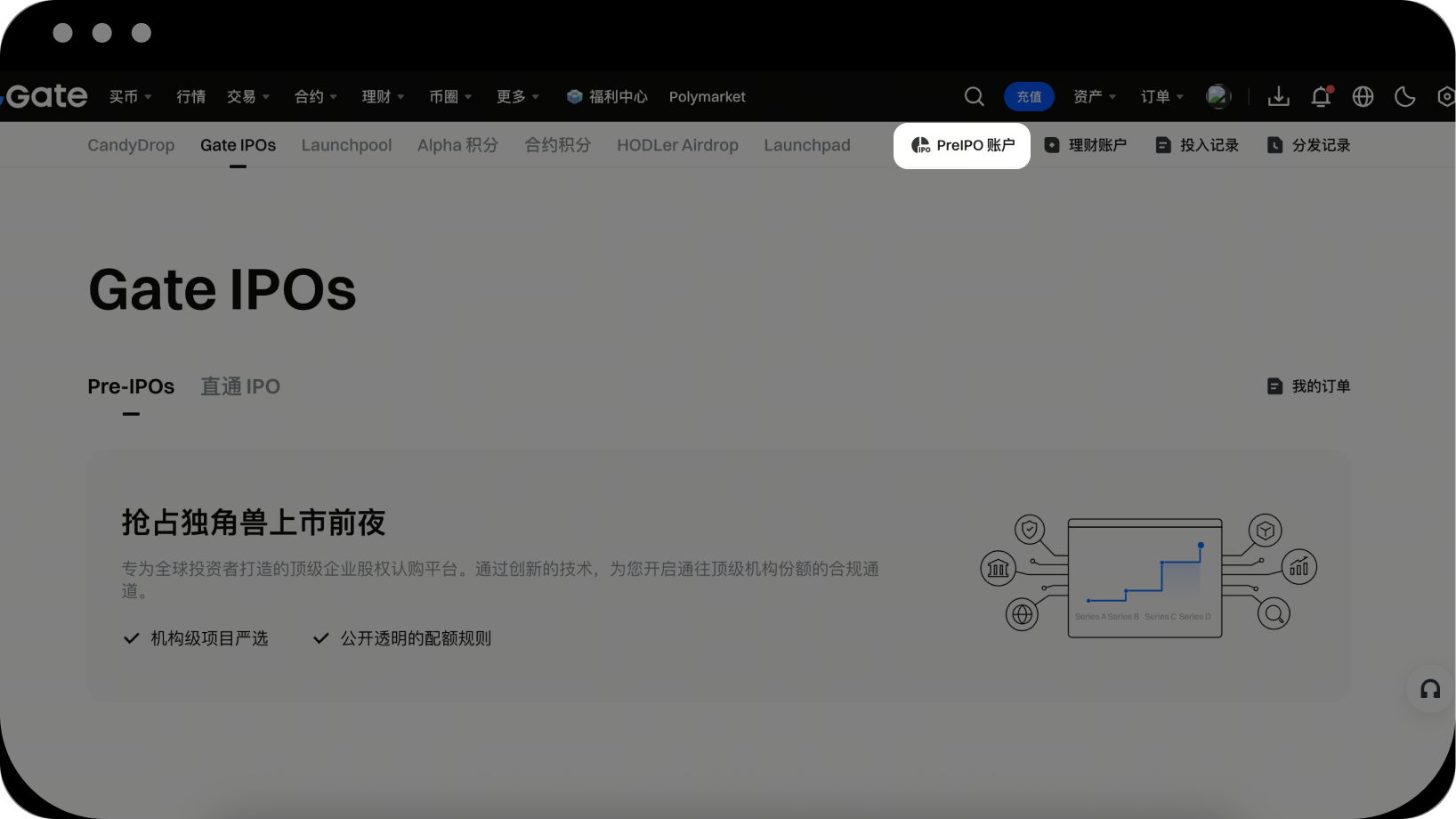Open the 分发记录 link
1456x819 pixels.
(1309, 145)
